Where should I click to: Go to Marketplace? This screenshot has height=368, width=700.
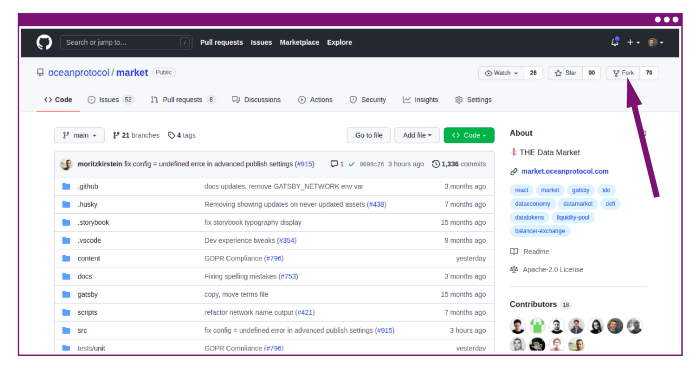pos(299,42)
